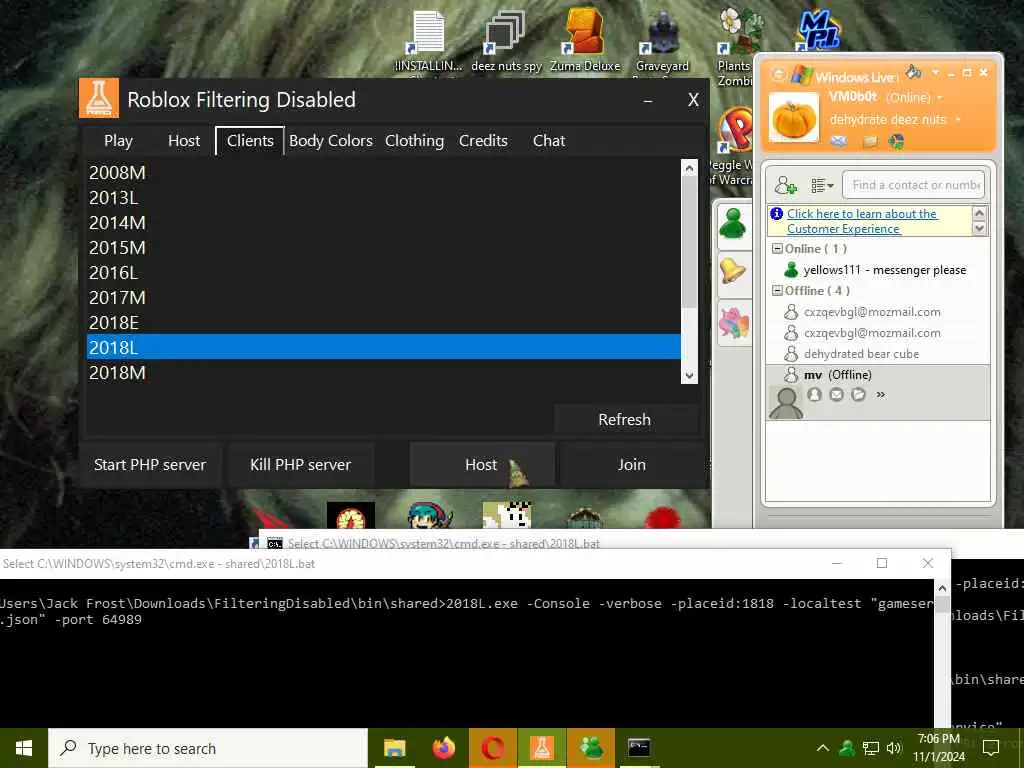Open the Credits tab
The image size is (1024, 768).
483,140
